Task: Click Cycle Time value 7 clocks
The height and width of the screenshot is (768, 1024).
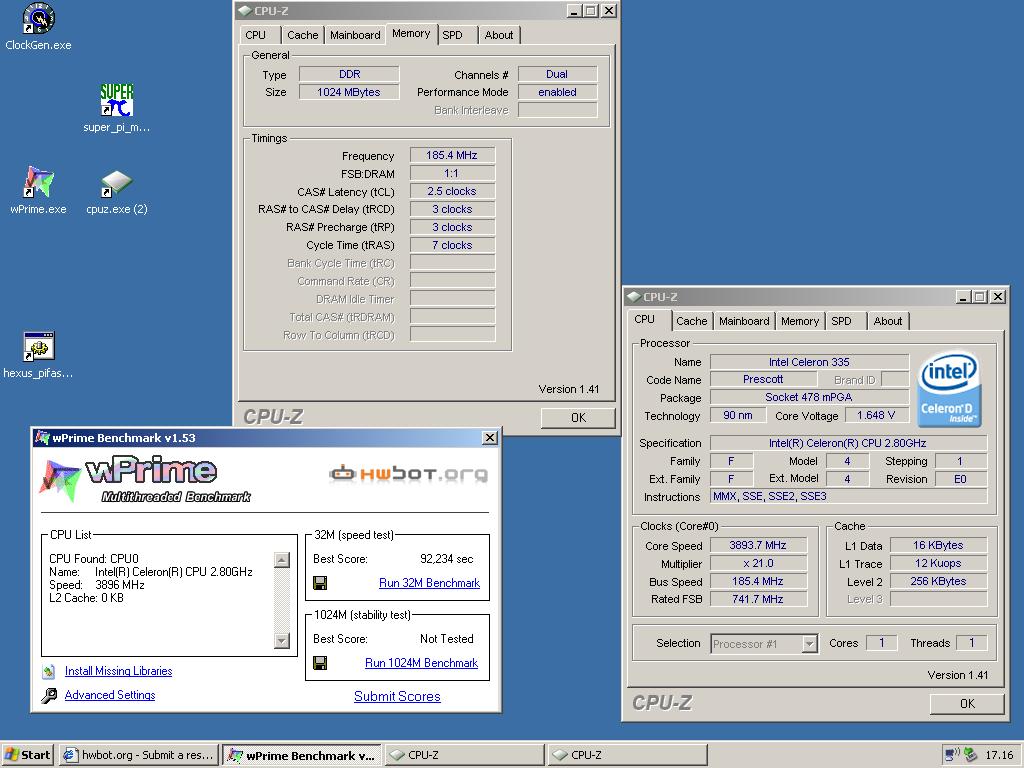Action: coord(452,246)
